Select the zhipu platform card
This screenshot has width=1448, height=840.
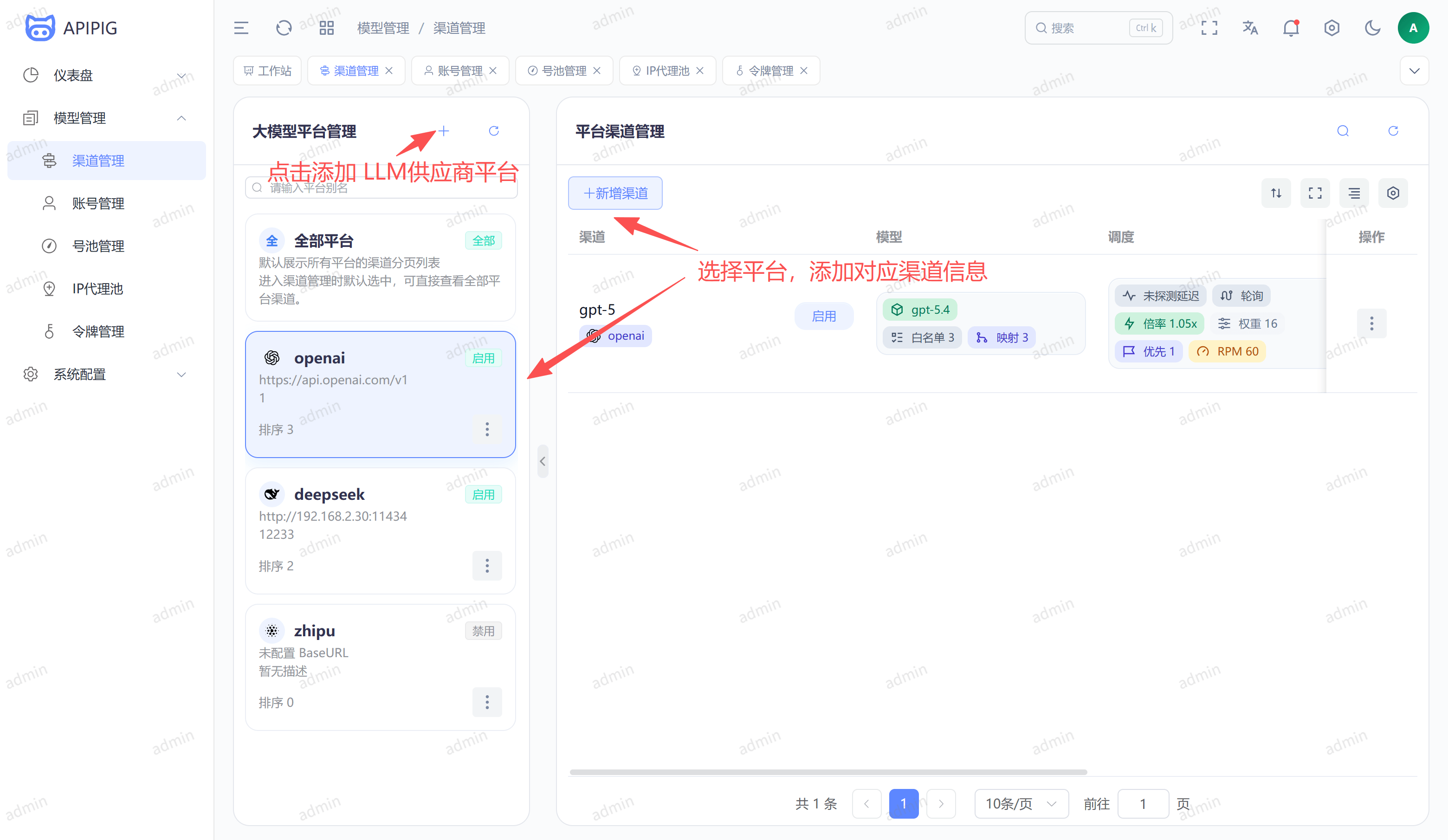point(380,667)
